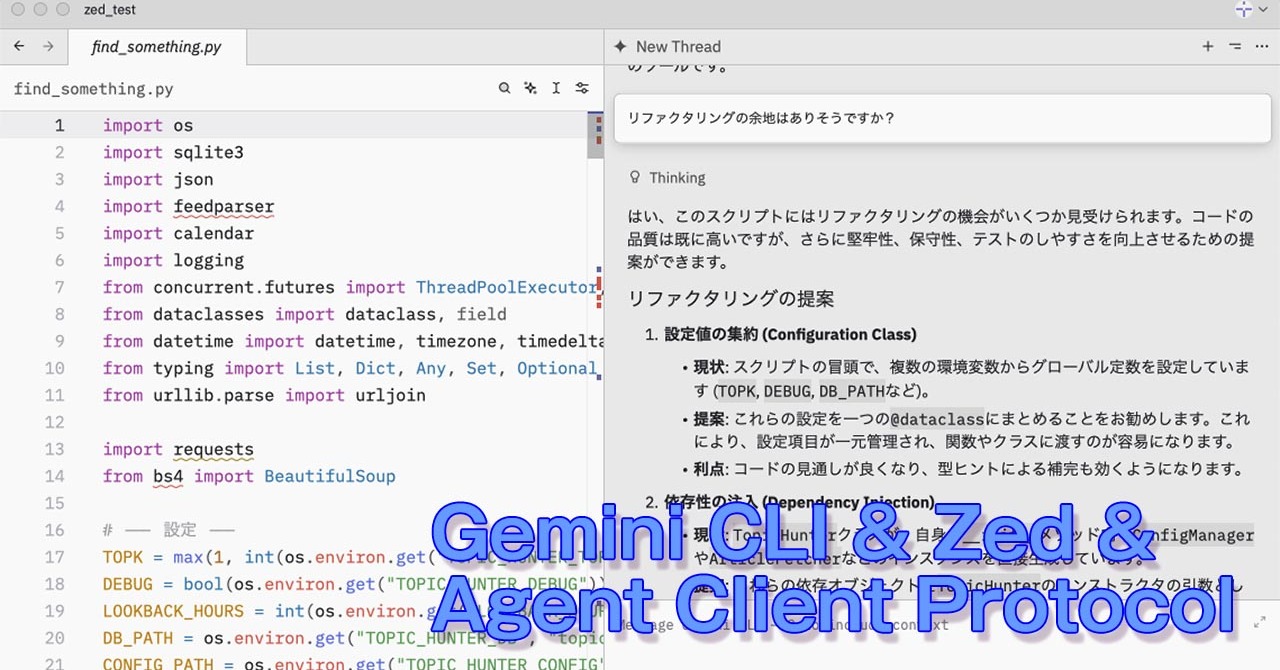This screenshot has width=1280, height=670.
Task: Switch to the find_something.py tab
Action: [x=157, y=46]
